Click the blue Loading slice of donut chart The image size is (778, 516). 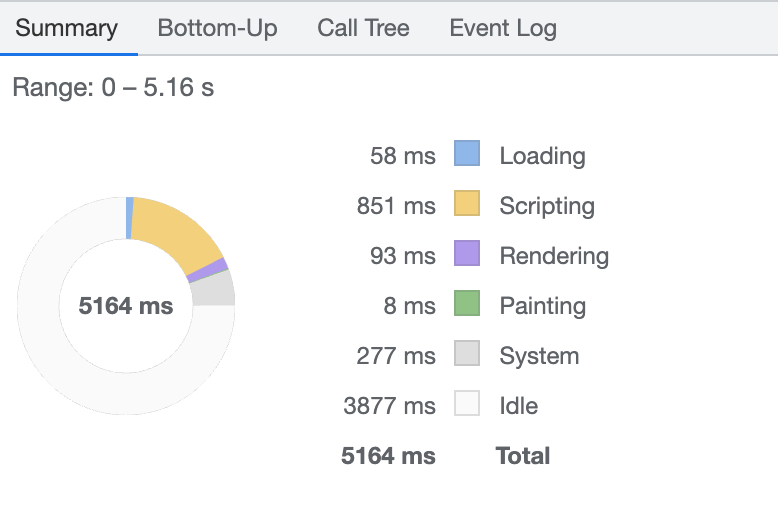130,218
